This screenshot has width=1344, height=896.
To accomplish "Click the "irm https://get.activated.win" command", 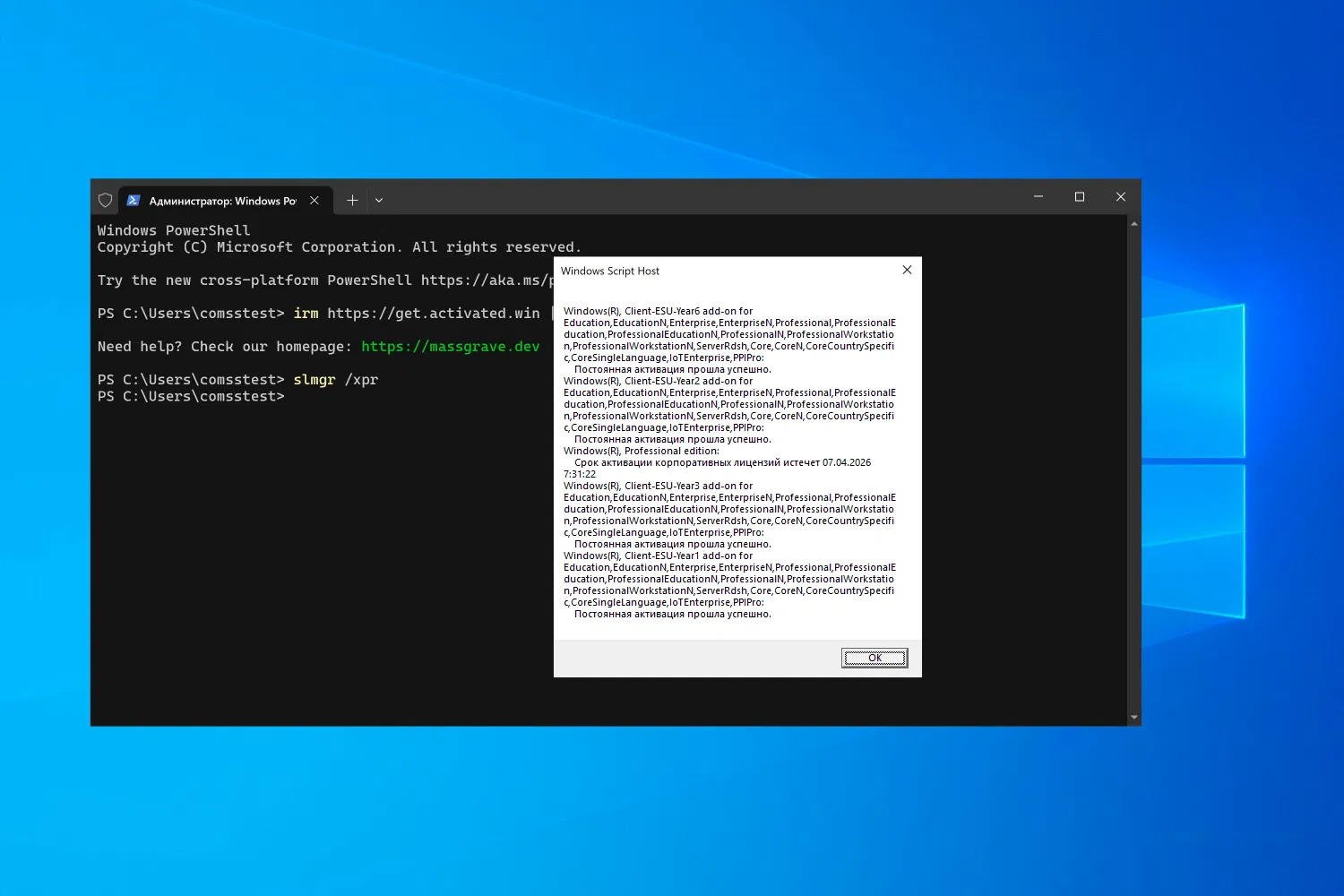I will (417, 314).
